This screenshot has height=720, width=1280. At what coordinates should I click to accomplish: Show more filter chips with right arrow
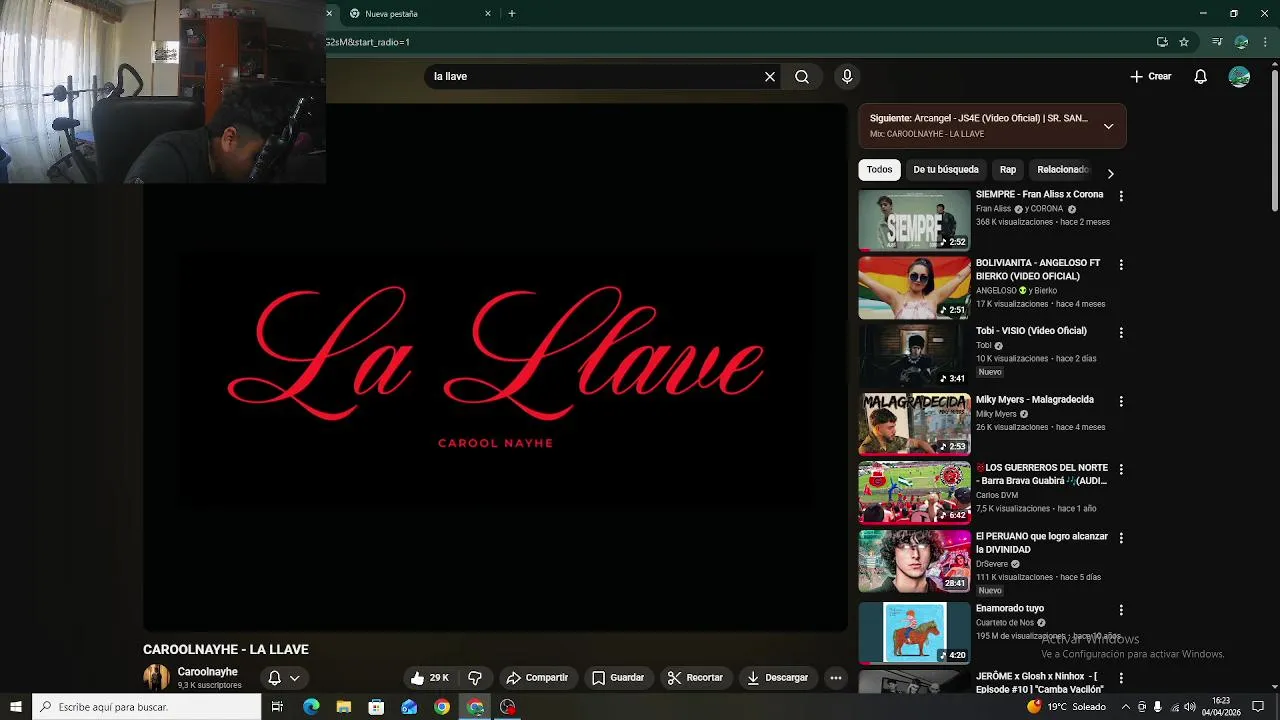tap(1110, 173)
